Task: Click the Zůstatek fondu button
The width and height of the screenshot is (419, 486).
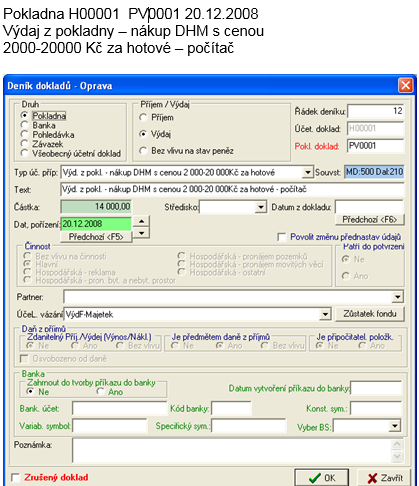Action: coord(369,314)
